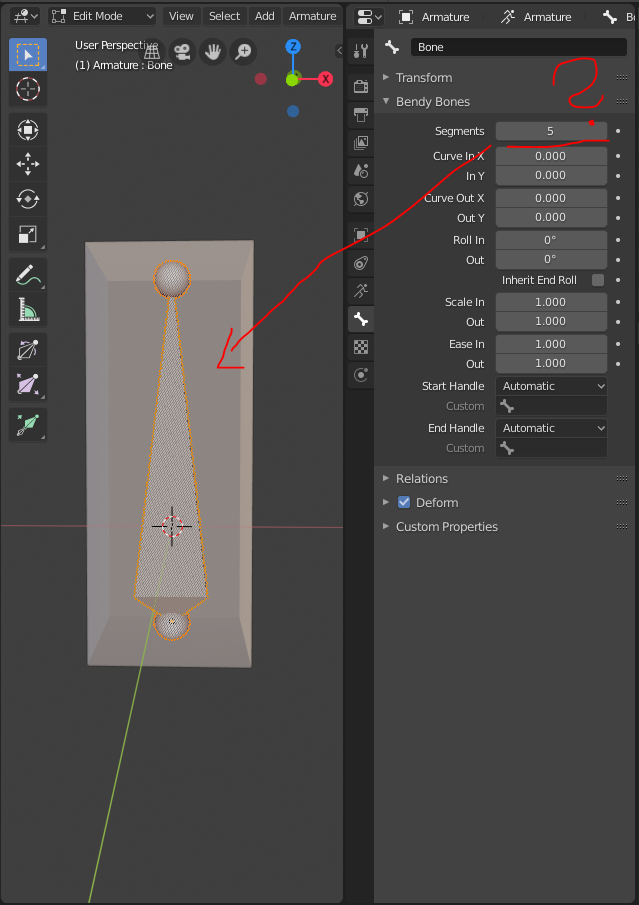Click the hand pan view gizmo

click(213, 52)
